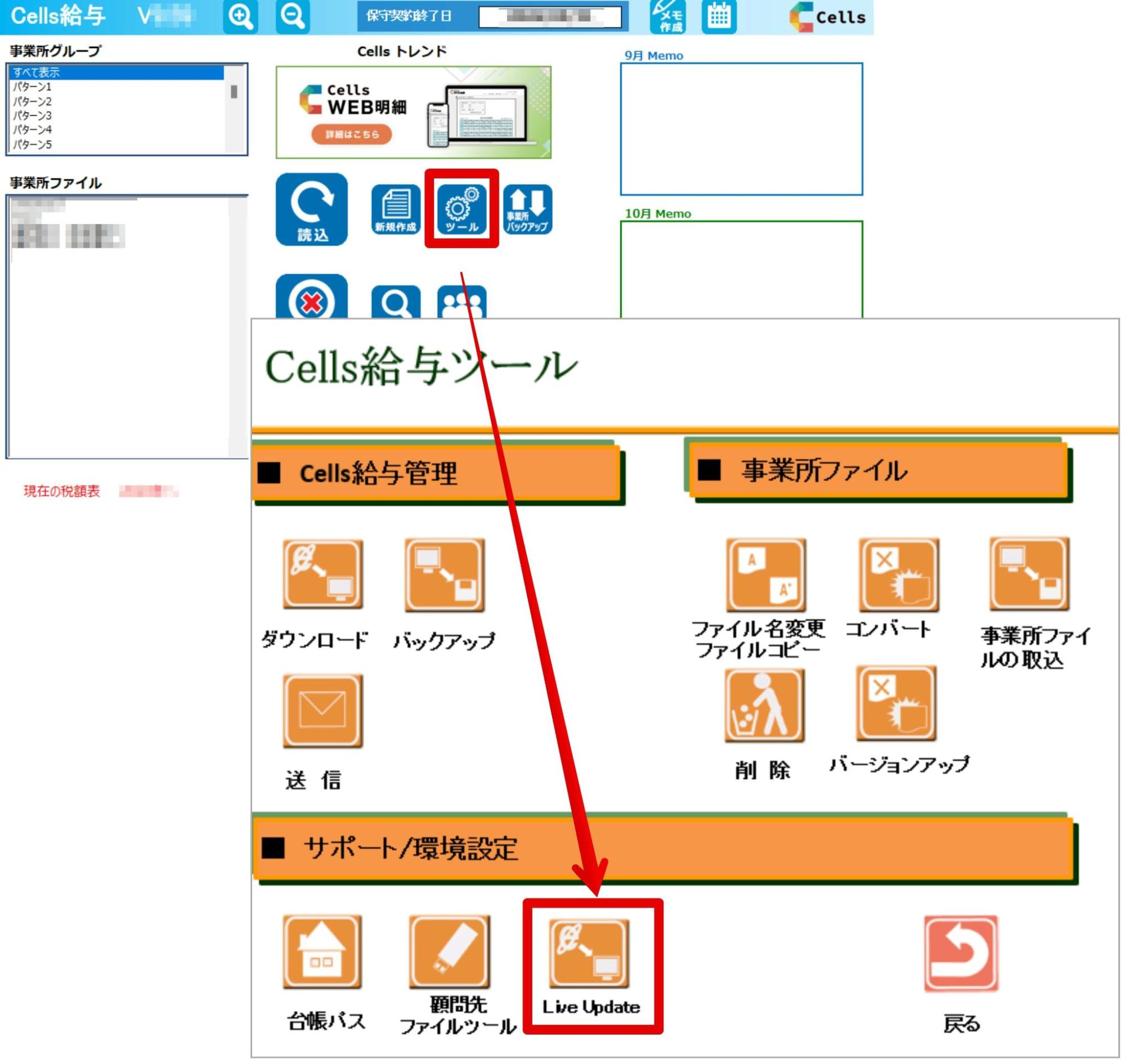1125x1064 pixels.
Task: Click the 事業所ファイルの取込 icon
Action: click(x=1029, y=574)
